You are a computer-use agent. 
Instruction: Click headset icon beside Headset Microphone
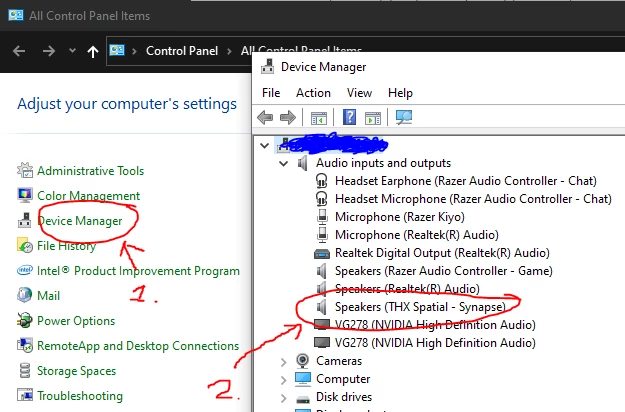click(321, 199)
